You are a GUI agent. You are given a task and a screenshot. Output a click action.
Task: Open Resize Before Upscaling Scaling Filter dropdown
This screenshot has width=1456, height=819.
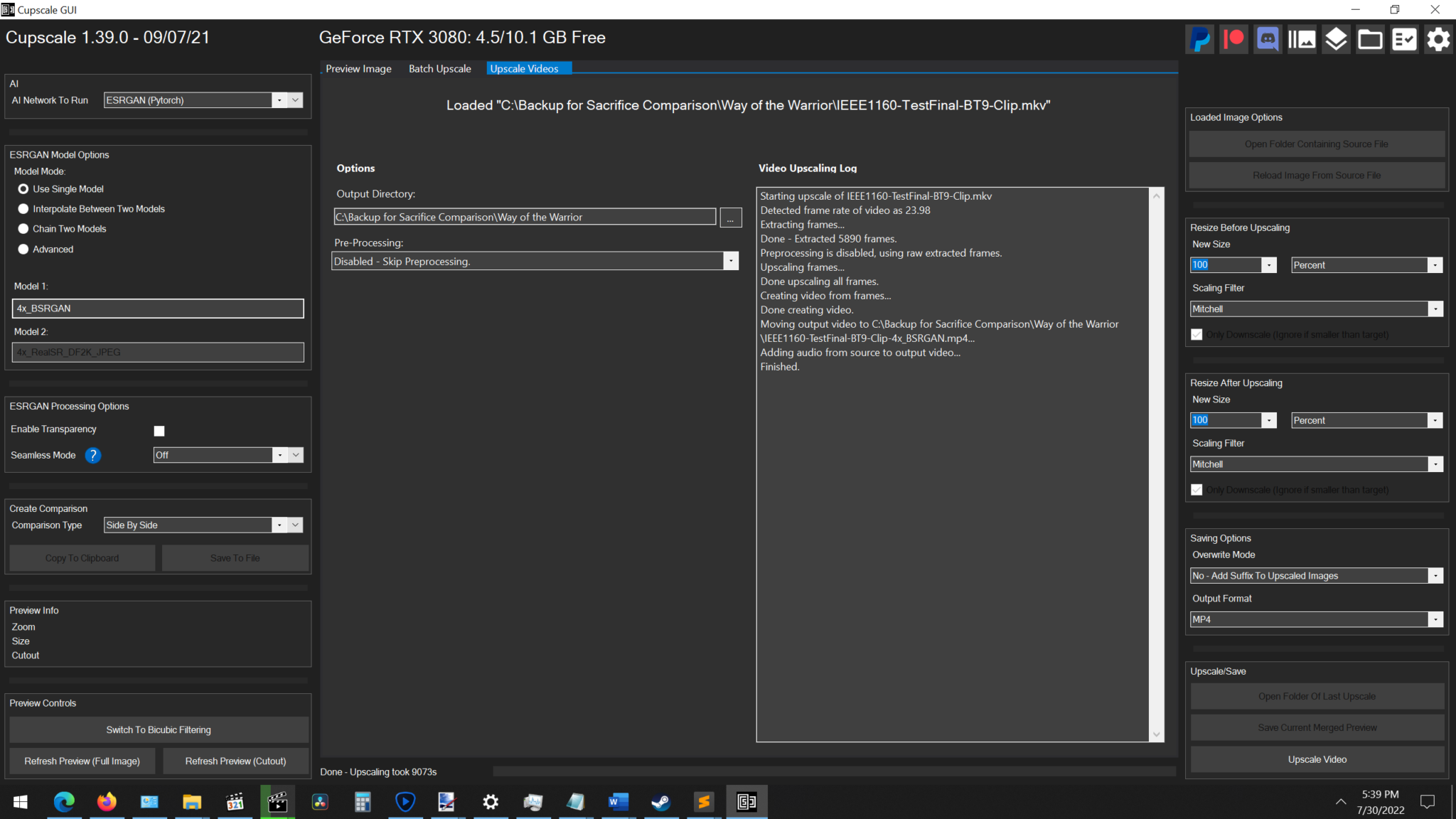pyautogui.click(x=1317, y=309)
